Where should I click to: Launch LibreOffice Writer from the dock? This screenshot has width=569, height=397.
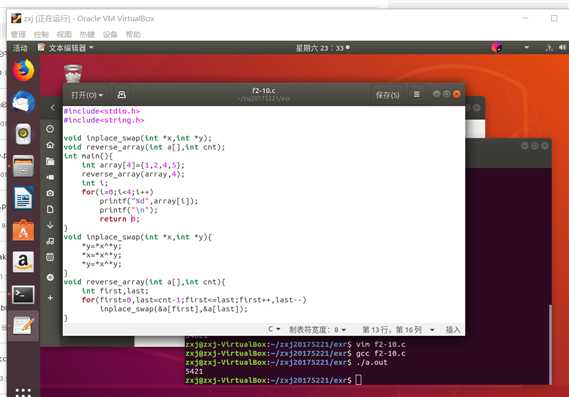click(23, 198)
